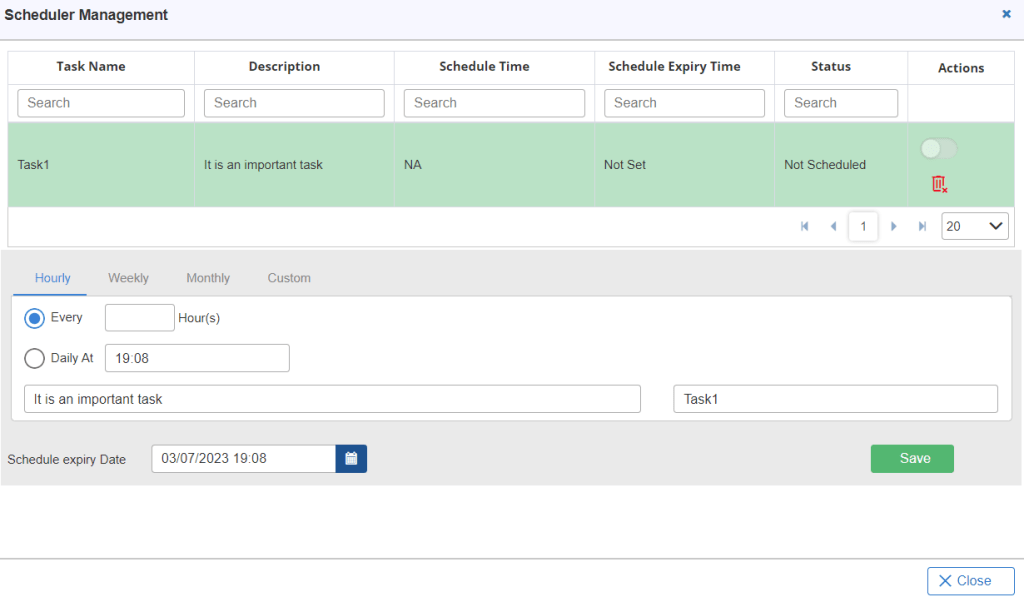Close the Scheduler Management dialog via X icon
The height and width of the screenshot is (597, 1024).
[1006, 14]
